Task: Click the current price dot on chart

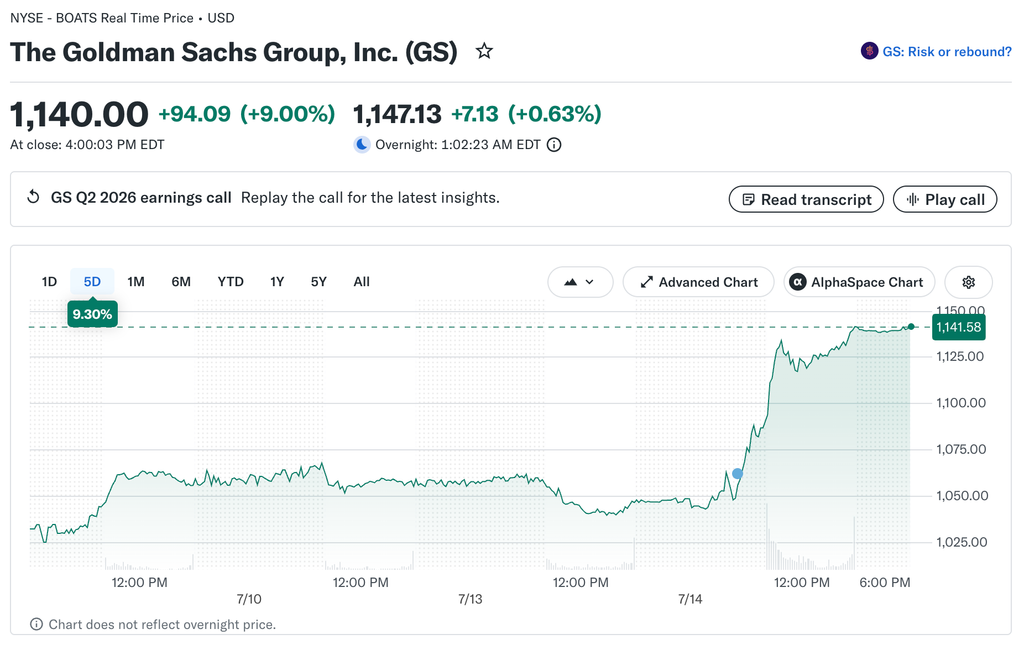Action: tap(911, 327)
